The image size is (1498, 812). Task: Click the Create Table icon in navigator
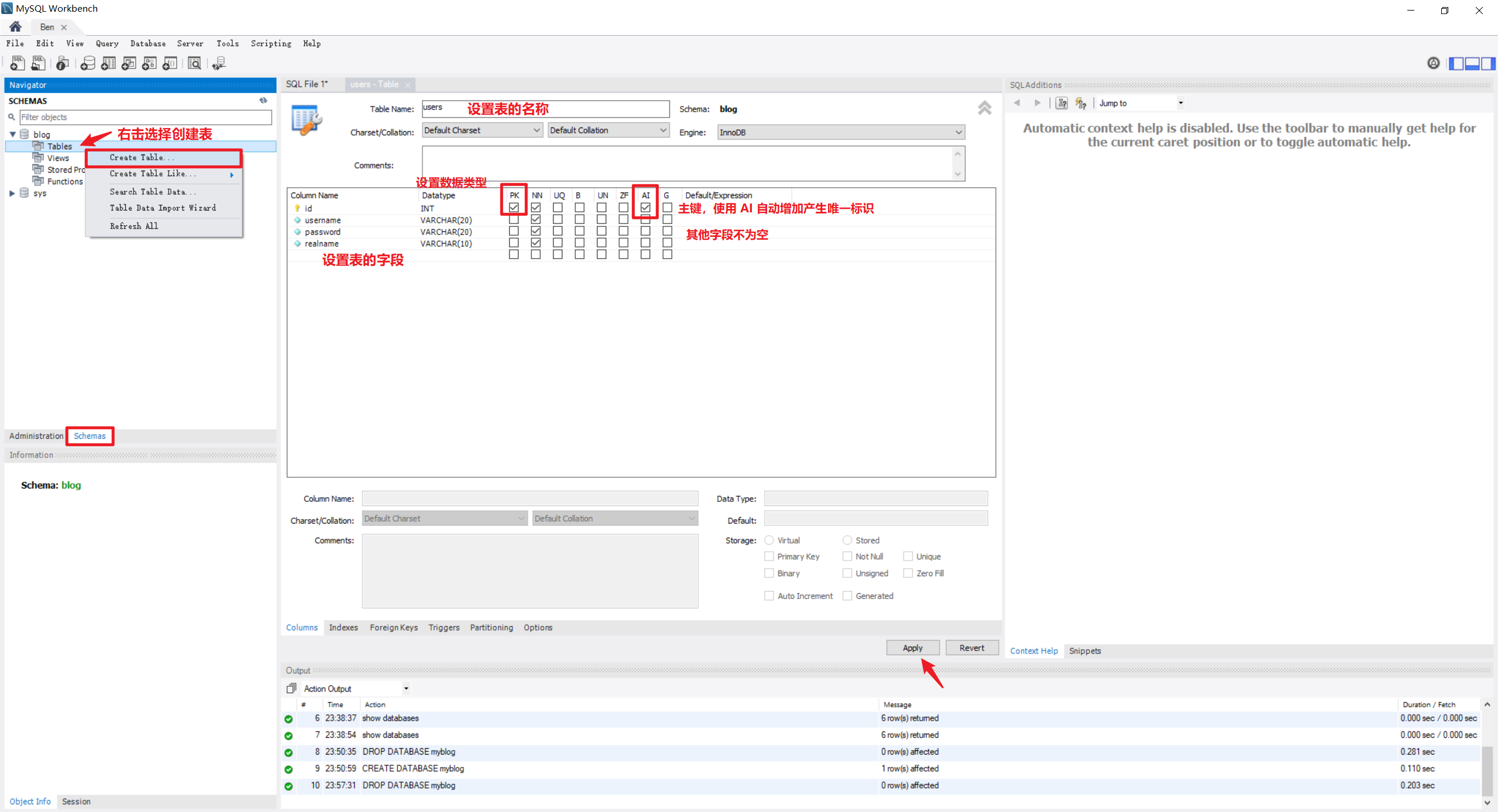pos(162,157)
